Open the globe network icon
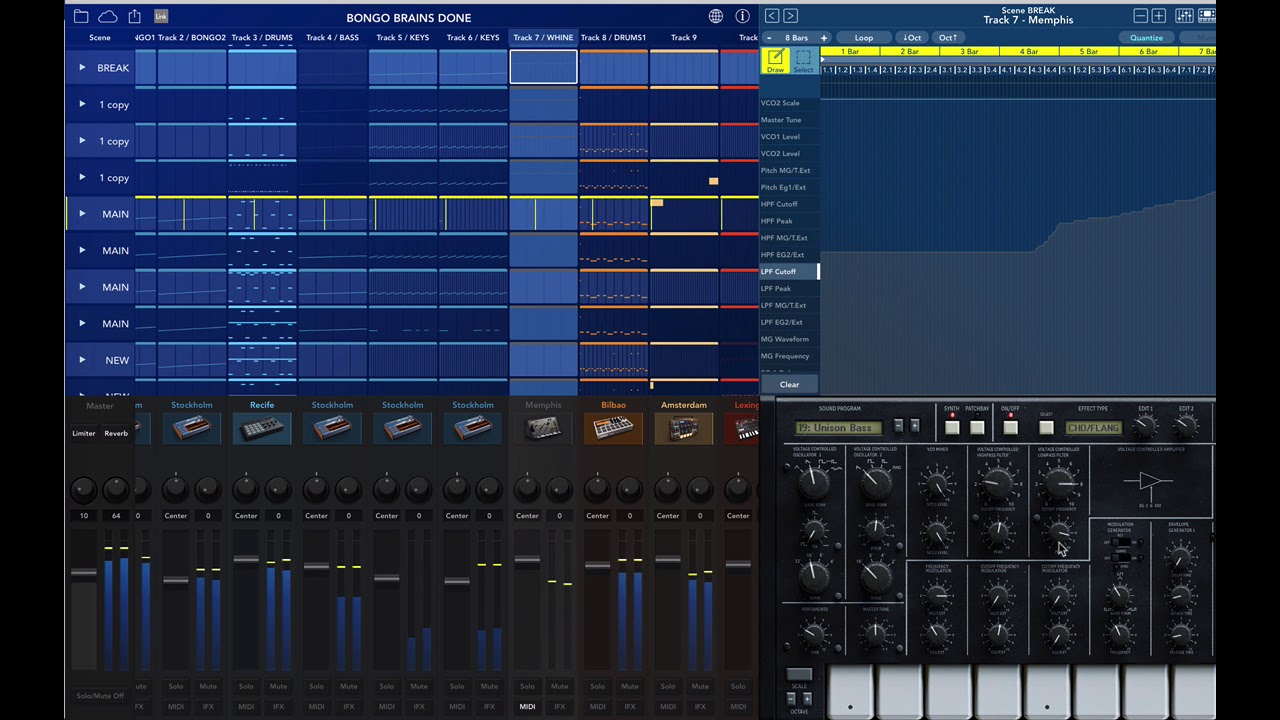This screenshot has height=720, width=1280. pyautogui.click(x=716, y=17)
